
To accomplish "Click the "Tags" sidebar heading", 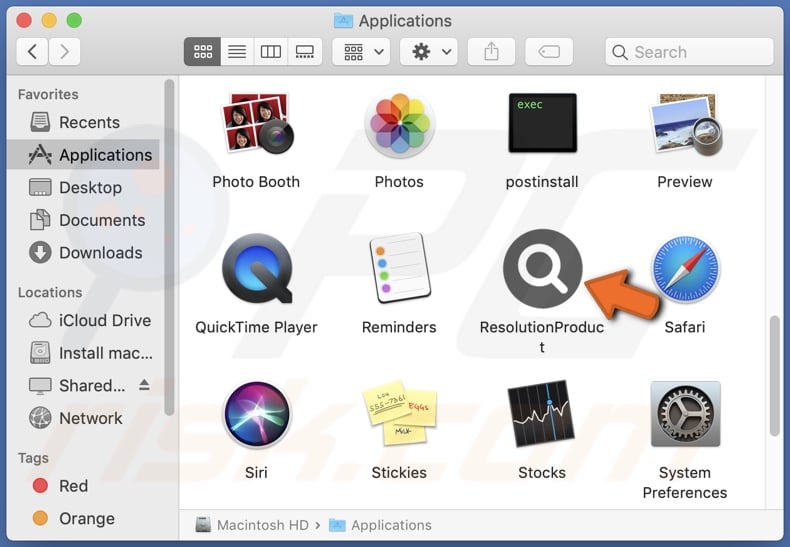I will coord(33,458).
